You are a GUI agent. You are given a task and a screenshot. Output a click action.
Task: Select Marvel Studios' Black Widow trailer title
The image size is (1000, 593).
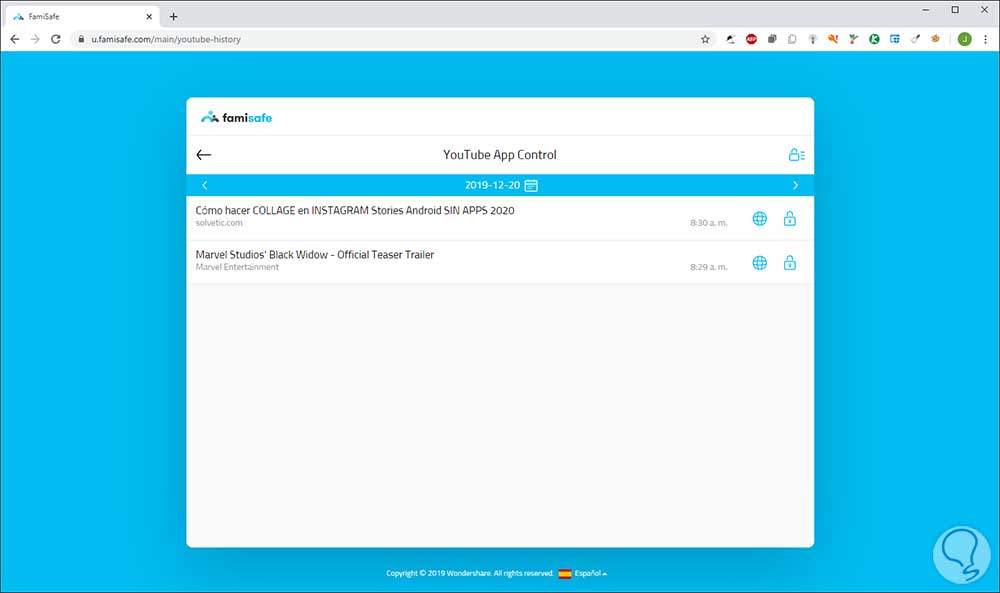tap(314, 254)
